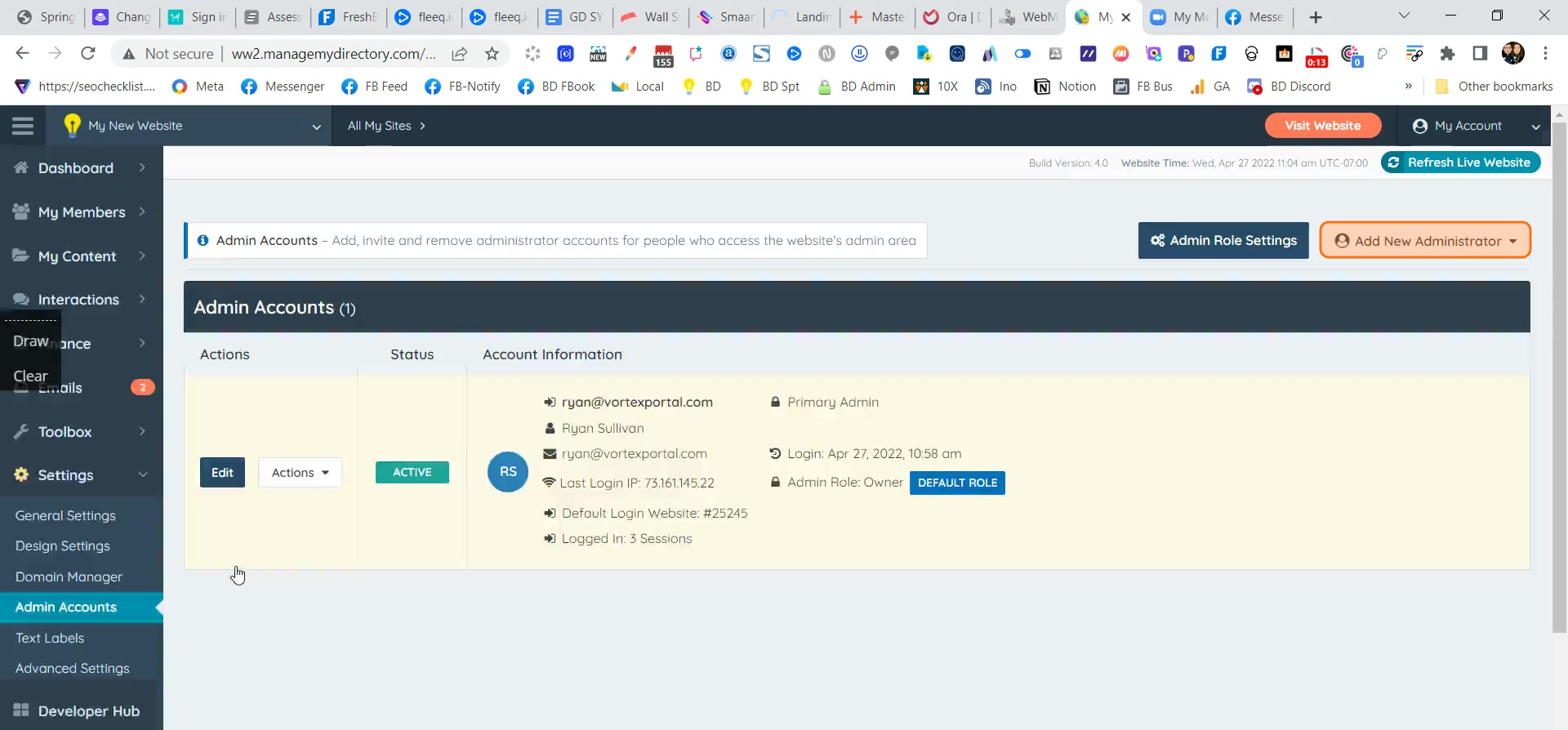Expand the Dashboard sidebar section

(x=82, y=168)
